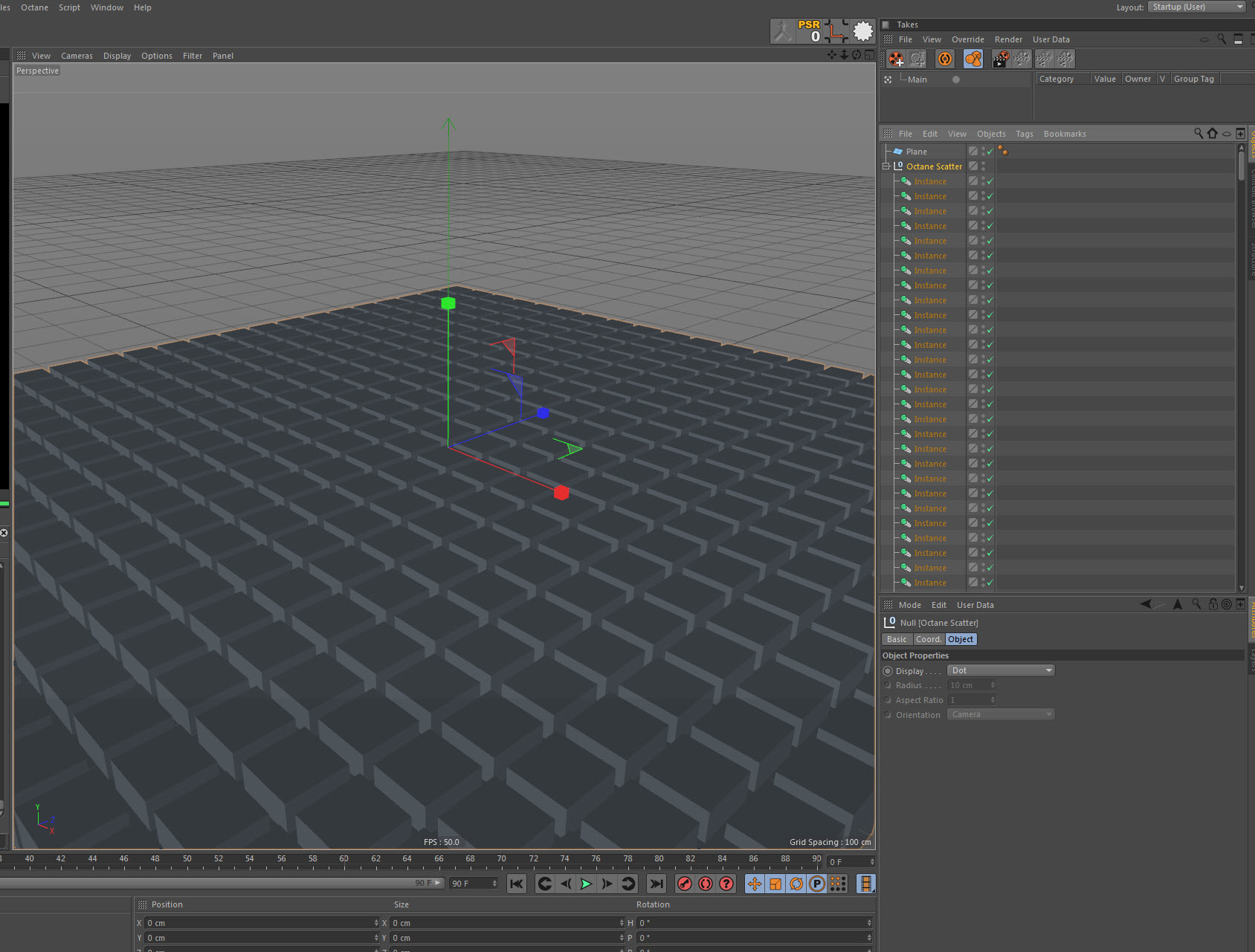Click the current frame field stepper arrows
The image size is (1255, 952).
(872, 862)
